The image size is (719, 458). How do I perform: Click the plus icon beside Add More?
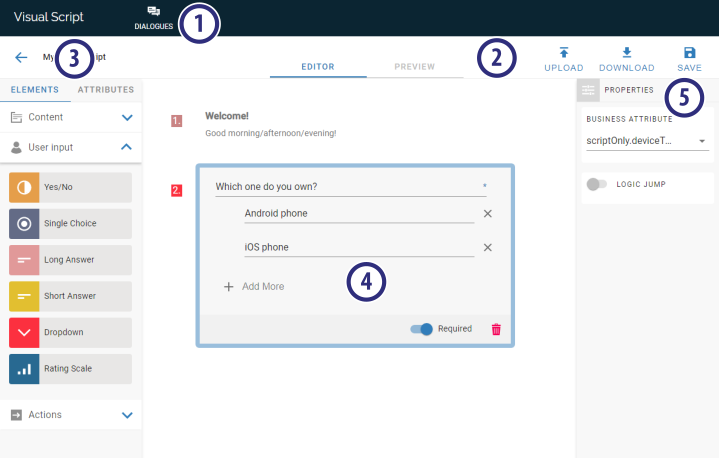click(228, 287)
